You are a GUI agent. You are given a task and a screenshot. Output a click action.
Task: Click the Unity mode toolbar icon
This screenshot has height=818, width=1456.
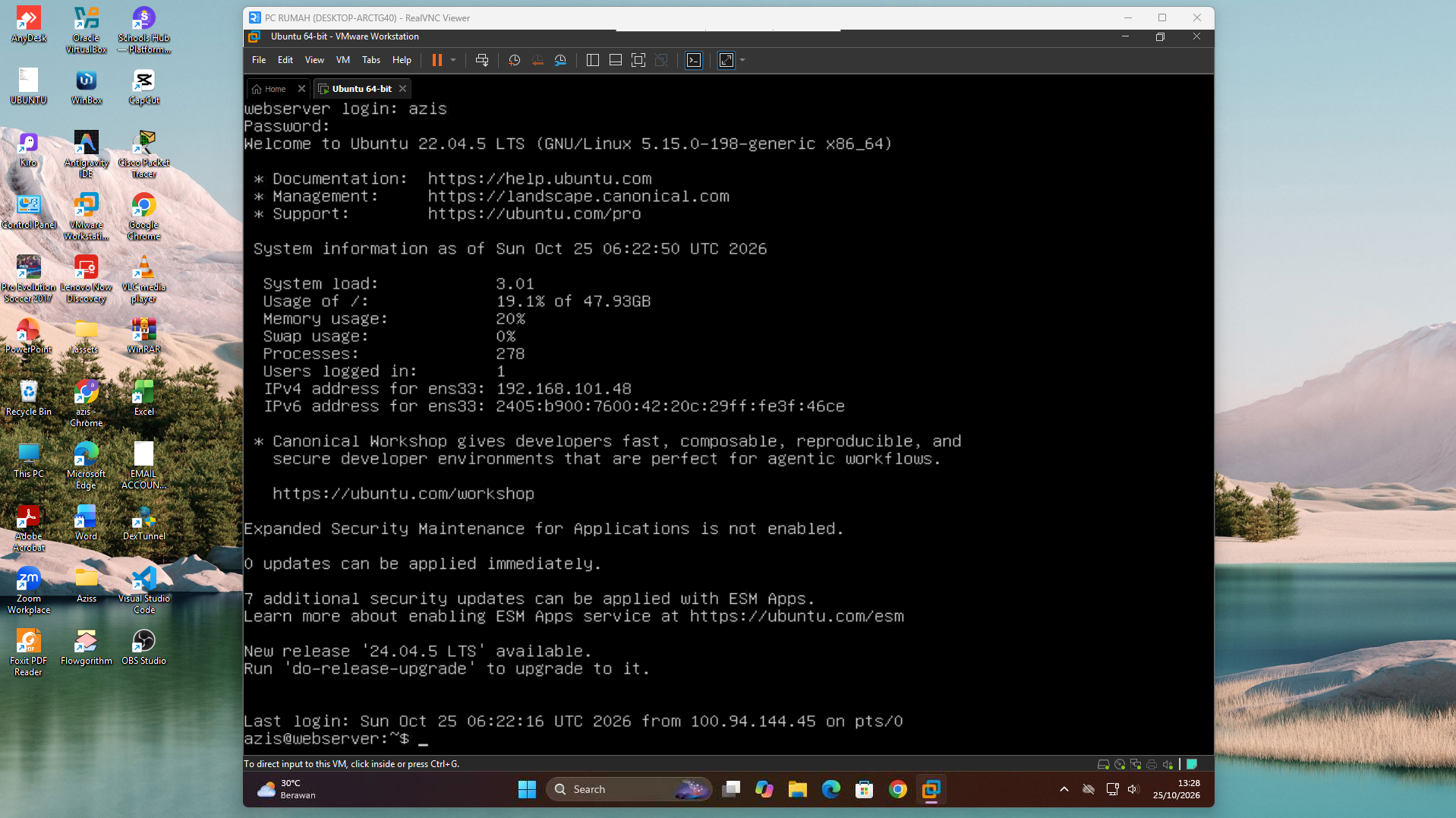click(x=661, y=60)
